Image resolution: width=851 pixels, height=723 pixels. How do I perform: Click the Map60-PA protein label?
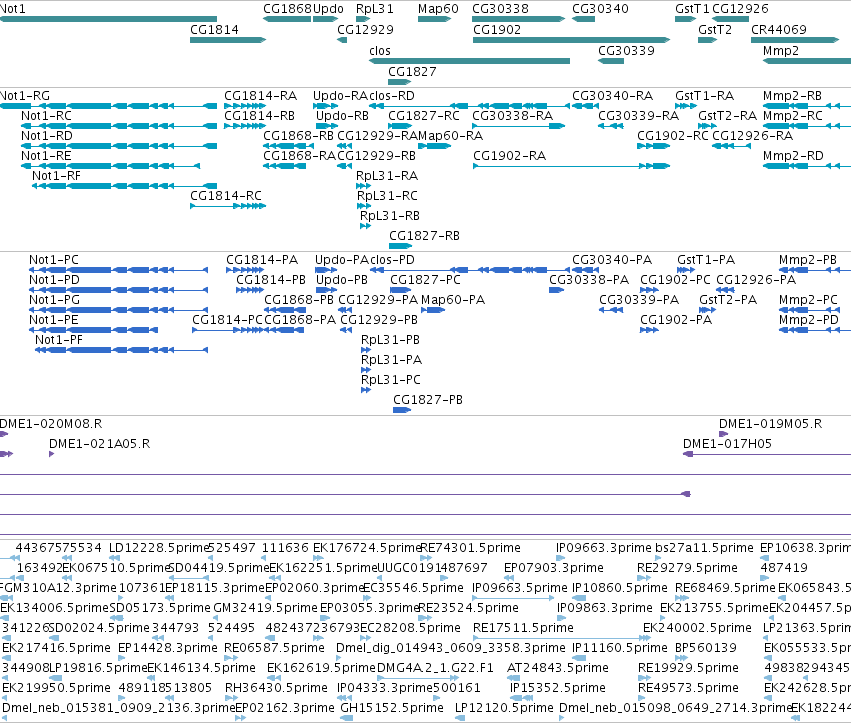coord(453,301)
